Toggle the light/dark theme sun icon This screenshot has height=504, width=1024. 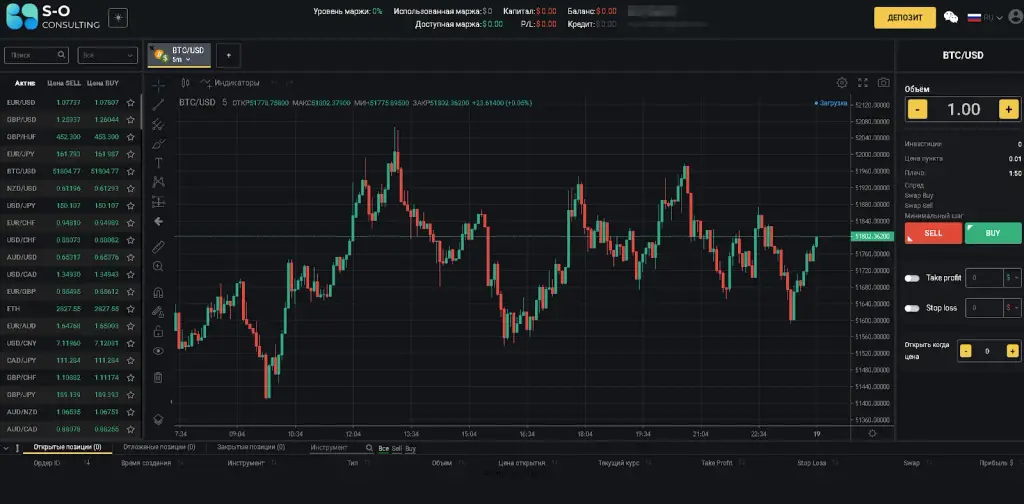(x=118, y=18)
